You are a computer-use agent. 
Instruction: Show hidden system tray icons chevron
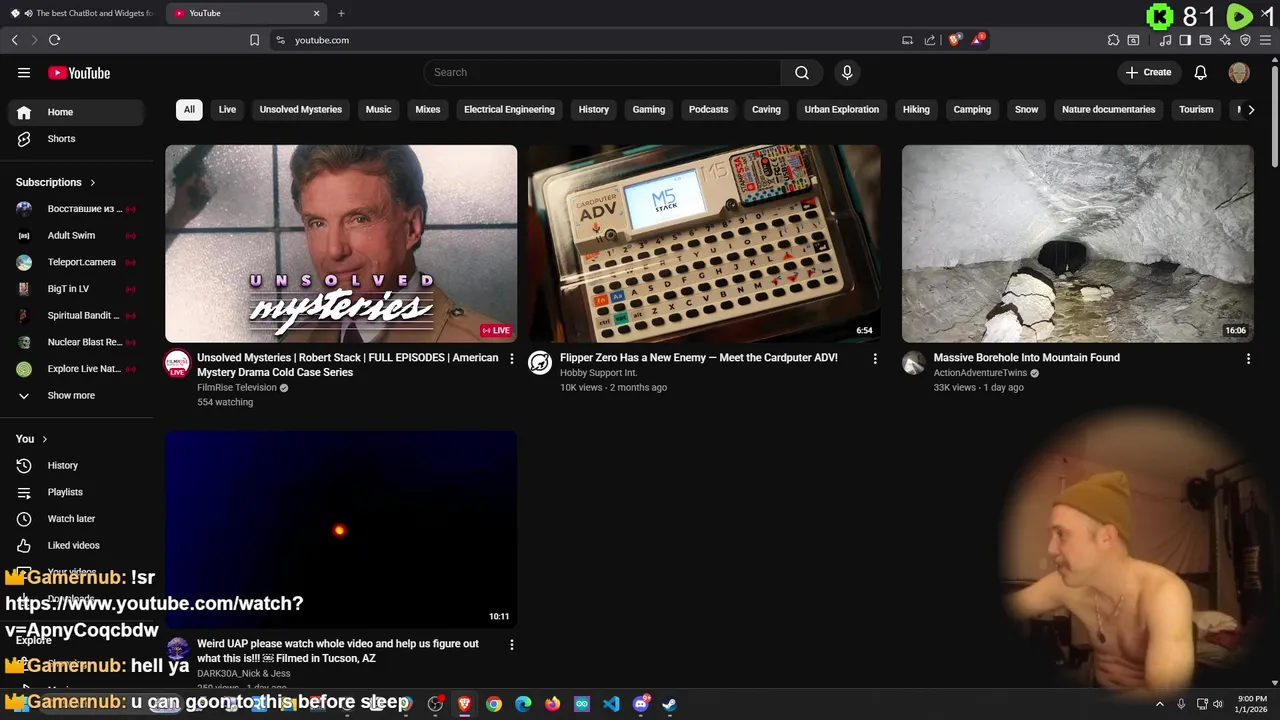(1160, 704)
